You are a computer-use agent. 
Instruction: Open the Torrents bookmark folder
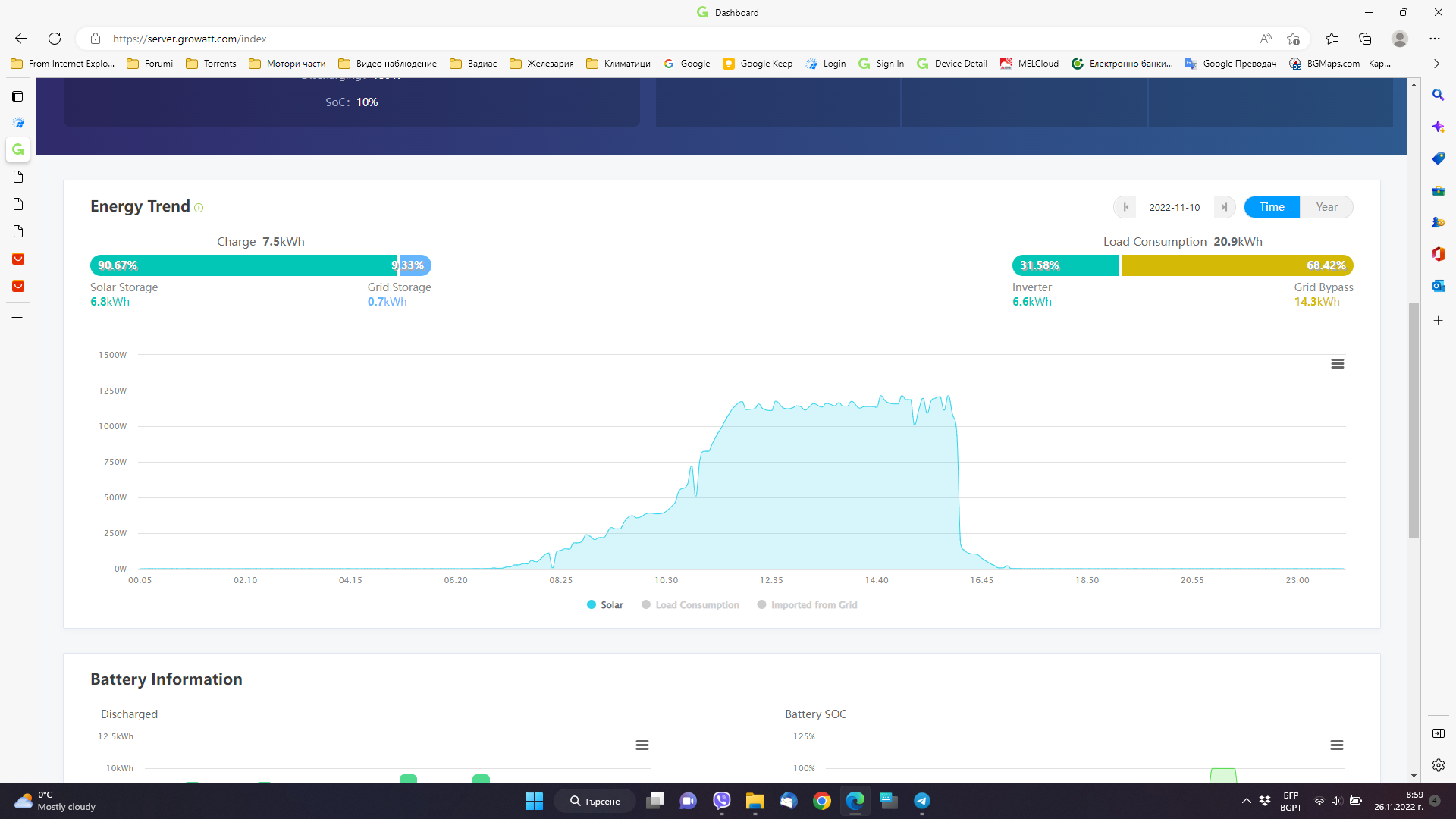212,64
